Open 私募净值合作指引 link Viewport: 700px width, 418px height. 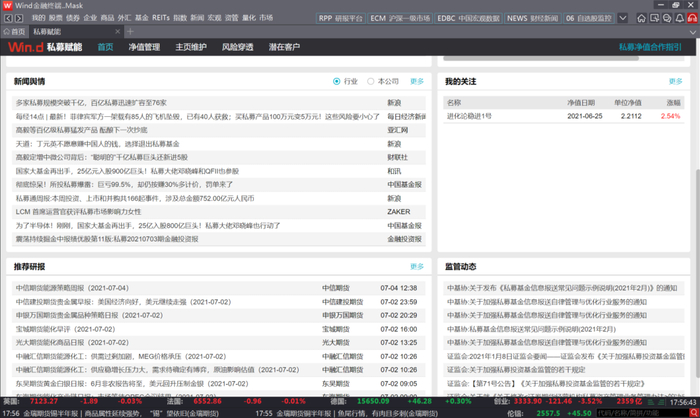[650, 47]
